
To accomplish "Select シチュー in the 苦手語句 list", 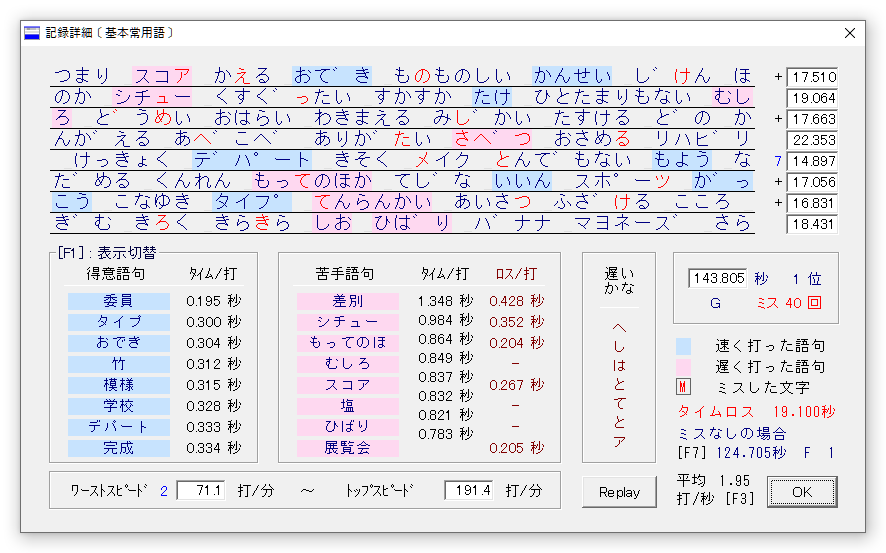I will coord(348,322).
